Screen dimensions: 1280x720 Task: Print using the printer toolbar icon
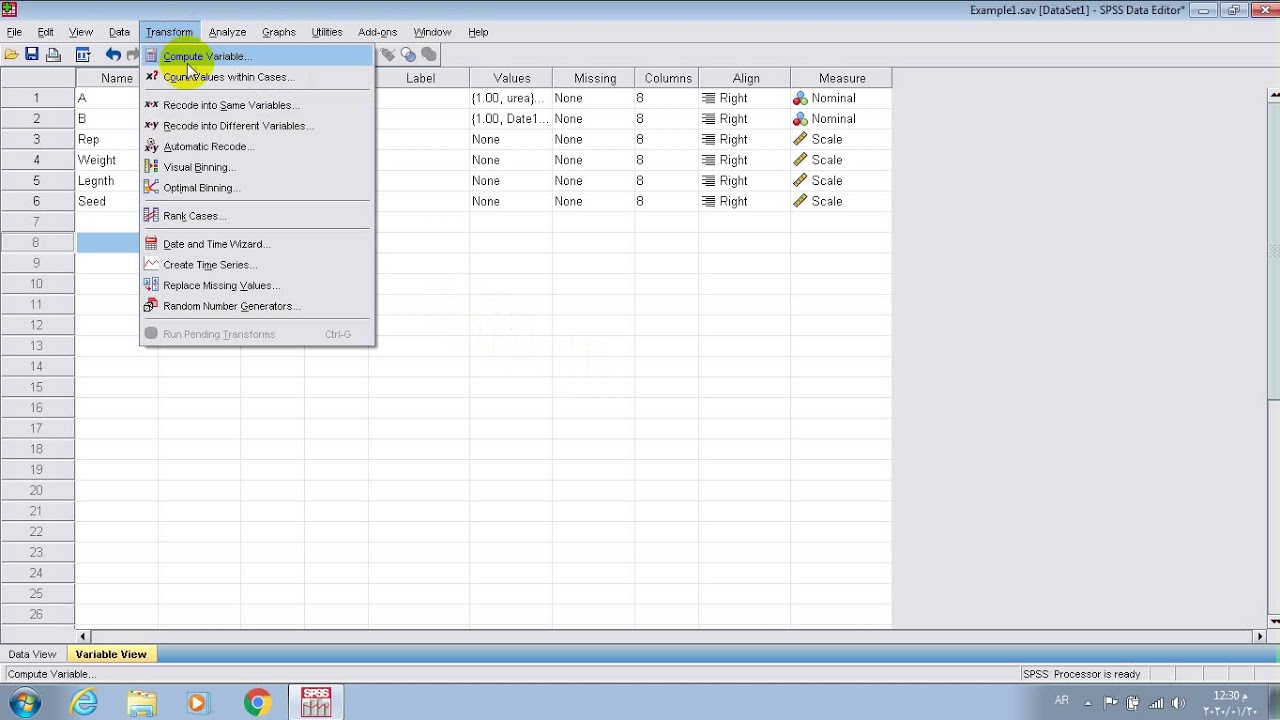pyautogui.click(x=54, y=55)
